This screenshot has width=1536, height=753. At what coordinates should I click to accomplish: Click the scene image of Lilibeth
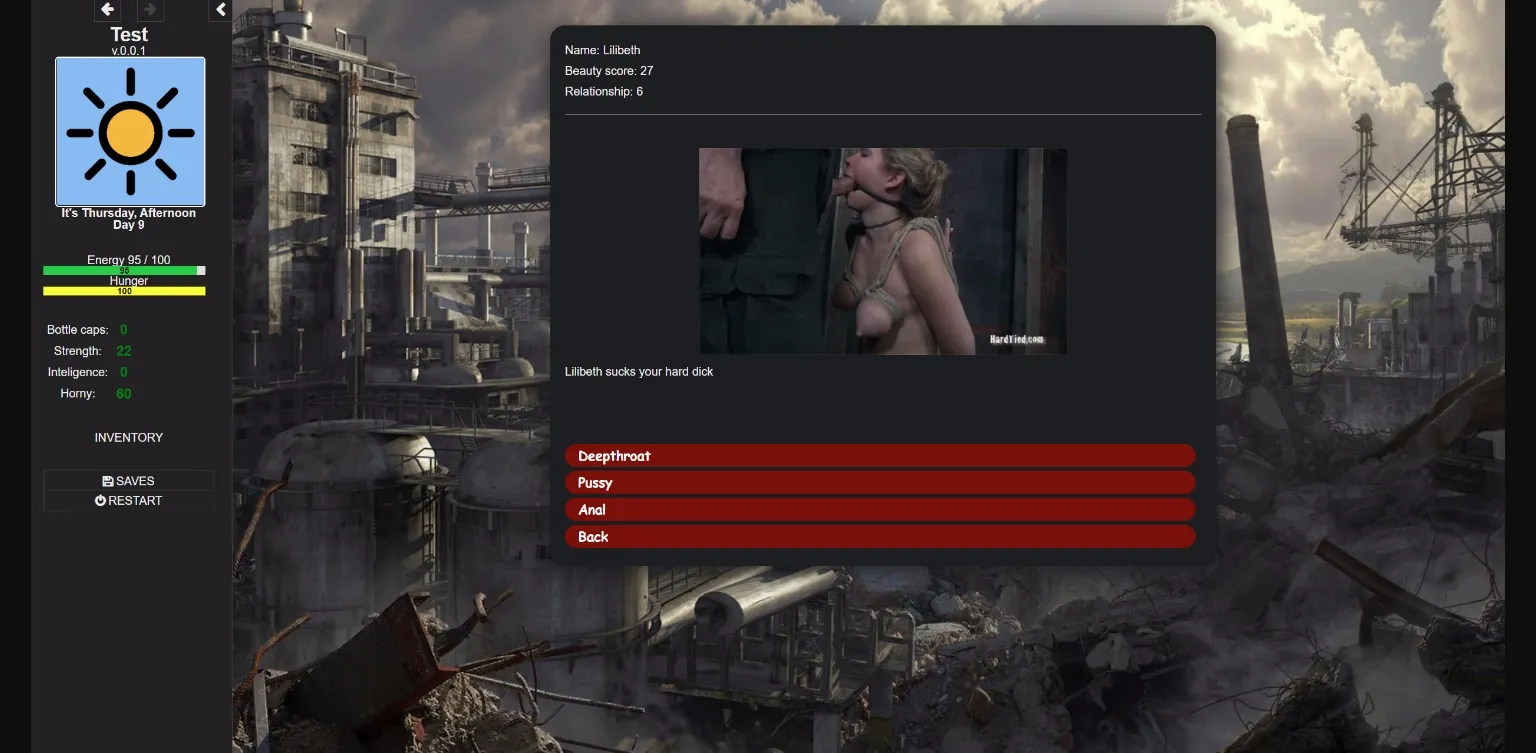(x=883, y=251)
